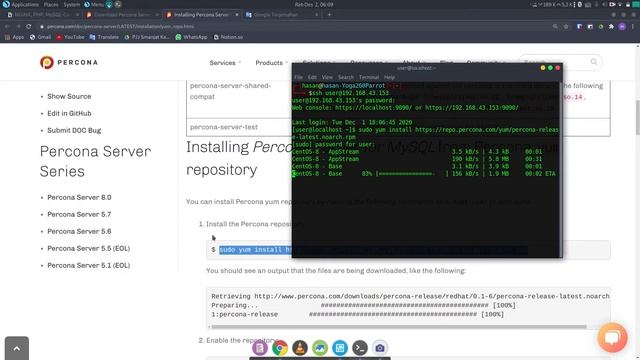
Task: Open the purple notes app in dock
Action: click(x=260, y=348)
